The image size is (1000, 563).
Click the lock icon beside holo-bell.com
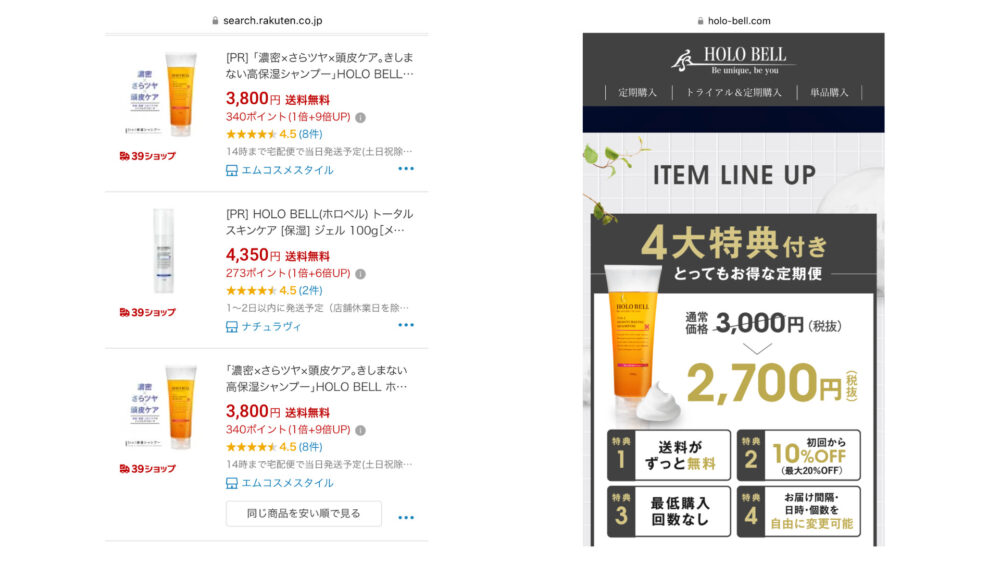(700, 21)
